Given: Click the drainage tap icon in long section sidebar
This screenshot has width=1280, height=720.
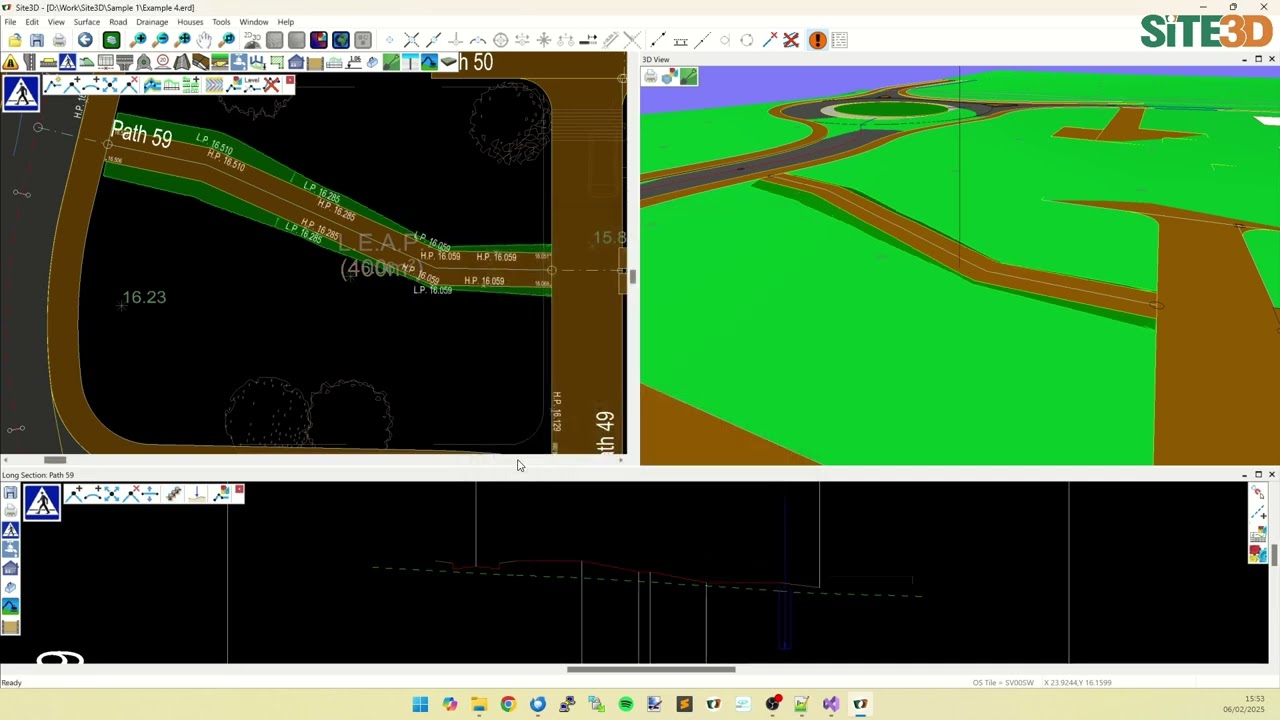Looking at the screenshot, I should (10, 549).
